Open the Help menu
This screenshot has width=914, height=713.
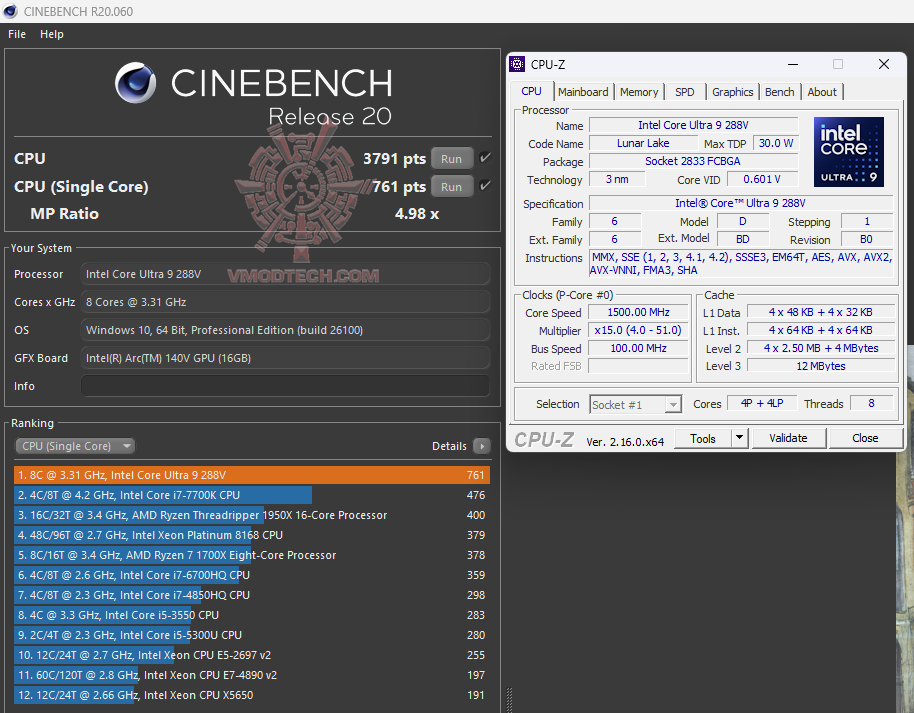tap(51, 33)
